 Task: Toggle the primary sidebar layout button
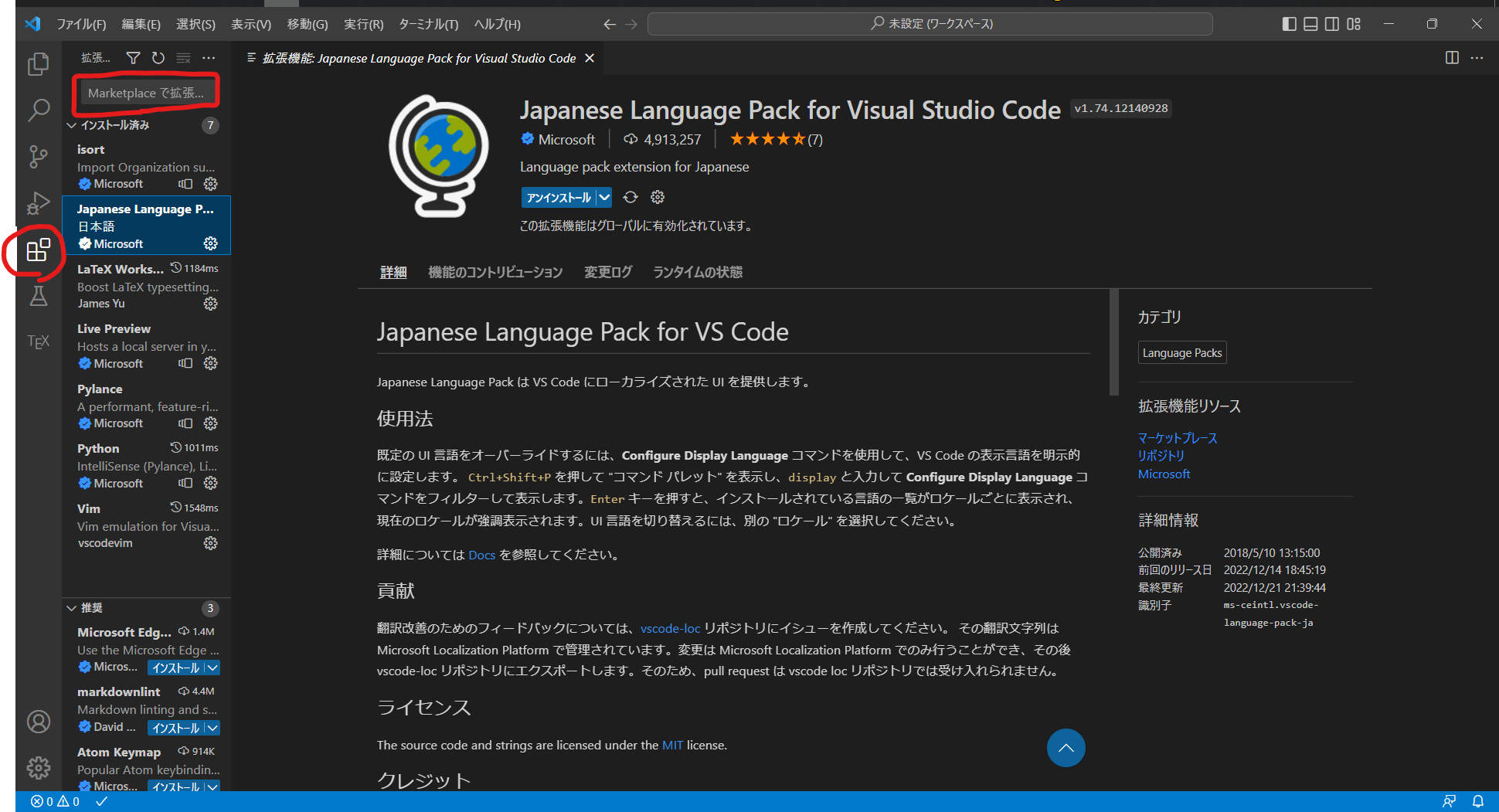1289,24
